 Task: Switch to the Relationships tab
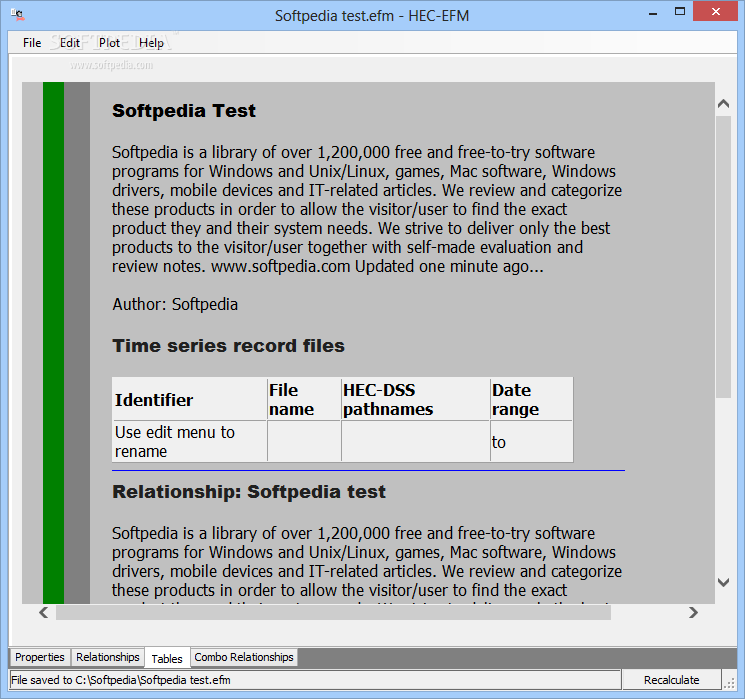pos(108,657)
